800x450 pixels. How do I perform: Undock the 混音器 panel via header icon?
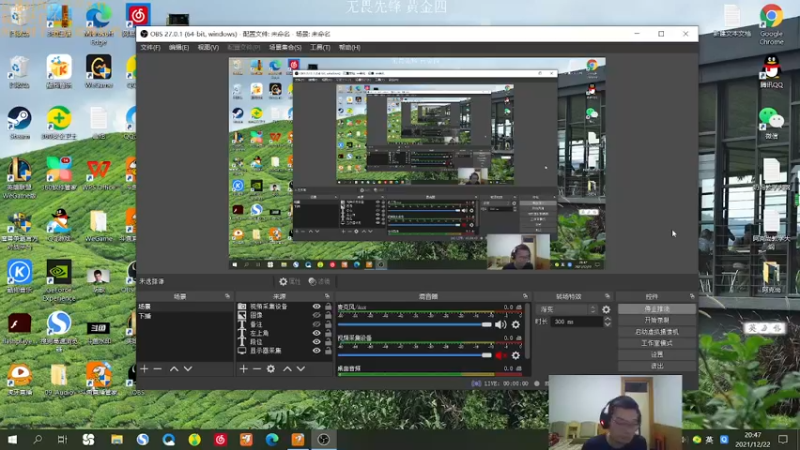(525, 296)
